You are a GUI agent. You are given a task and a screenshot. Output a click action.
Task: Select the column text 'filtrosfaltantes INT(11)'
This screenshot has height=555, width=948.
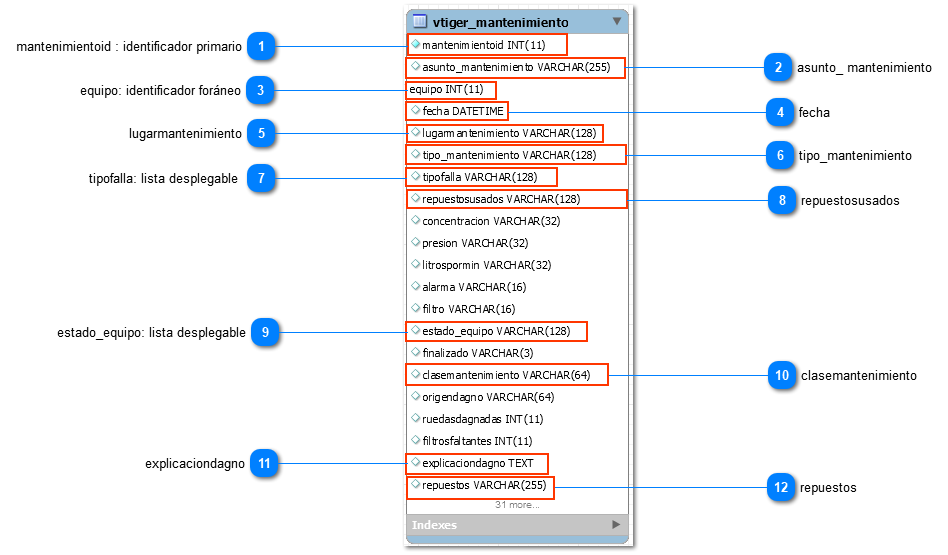(x=477, y=441)
